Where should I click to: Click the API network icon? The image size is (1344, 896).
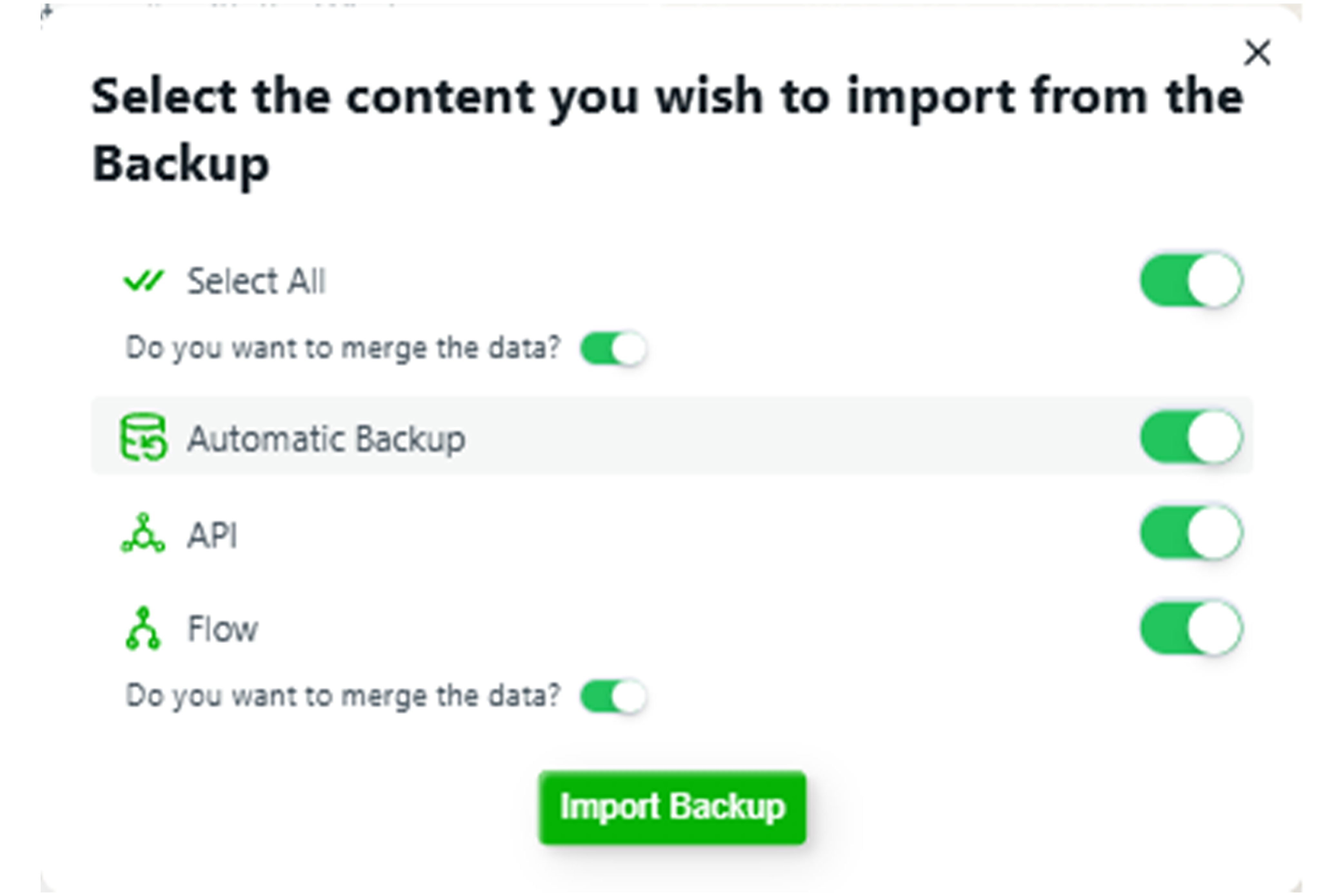[143, 534]
